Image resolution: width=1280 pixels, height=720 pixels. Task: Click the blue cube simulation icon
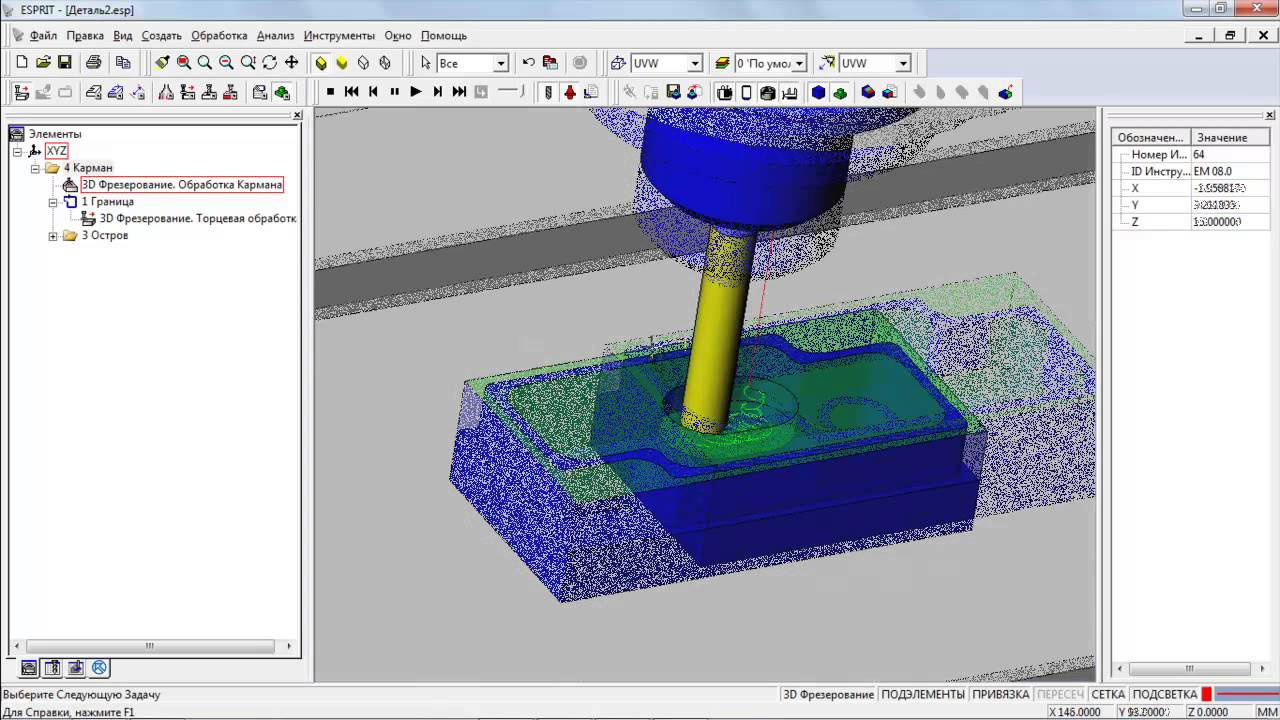click(x=817, y=91)
